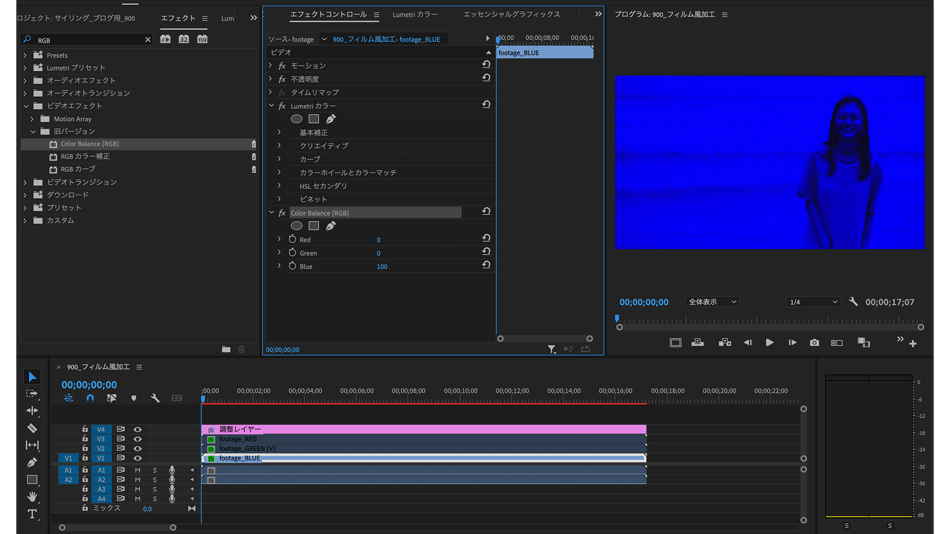The width and height of the screenshot is (950, 534).
Task: Click the Blue value 100 field
Action: [382, 267]
